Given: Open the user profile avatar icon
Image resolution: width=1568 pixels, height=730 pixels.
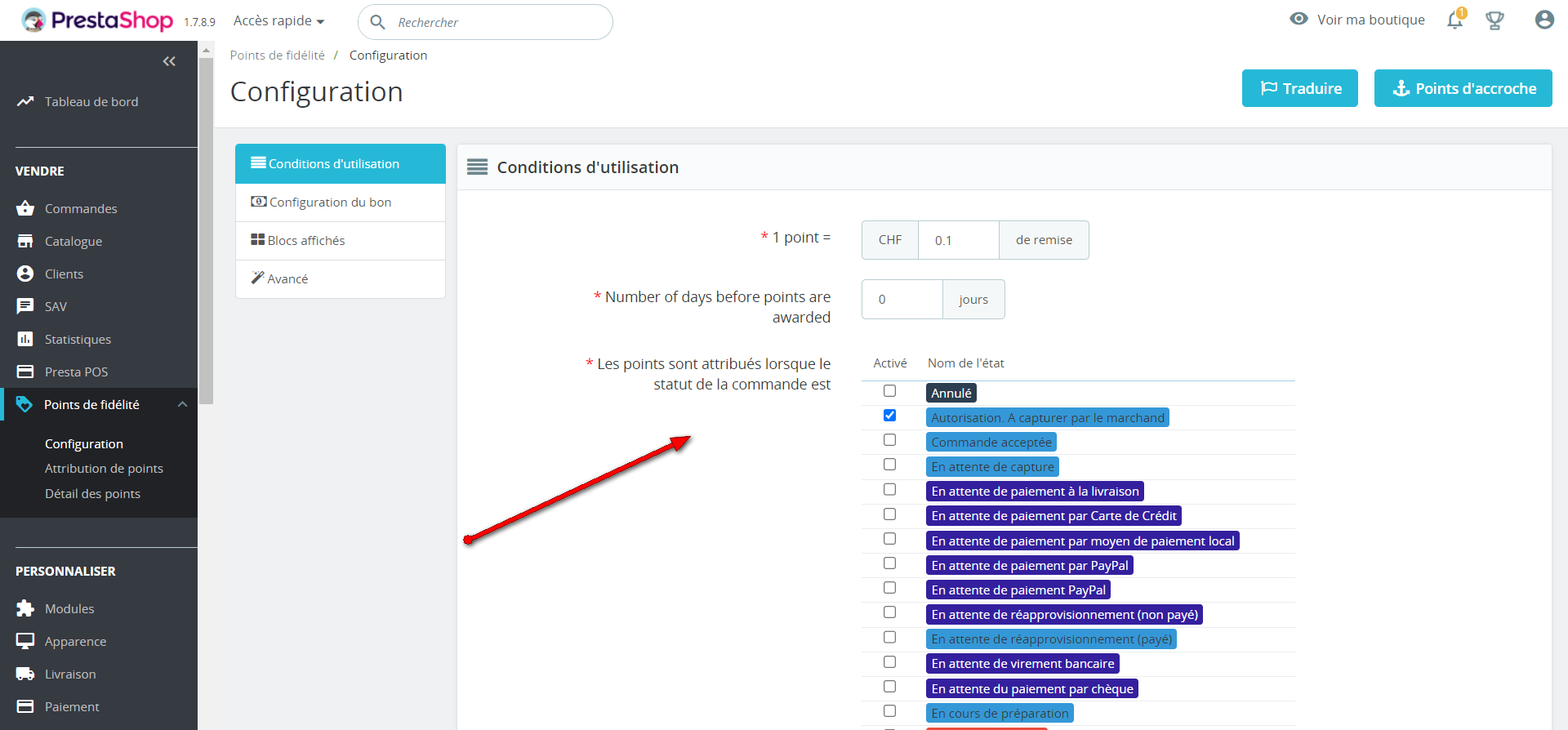Looking at the screenshot, I should pos(1543,20).
